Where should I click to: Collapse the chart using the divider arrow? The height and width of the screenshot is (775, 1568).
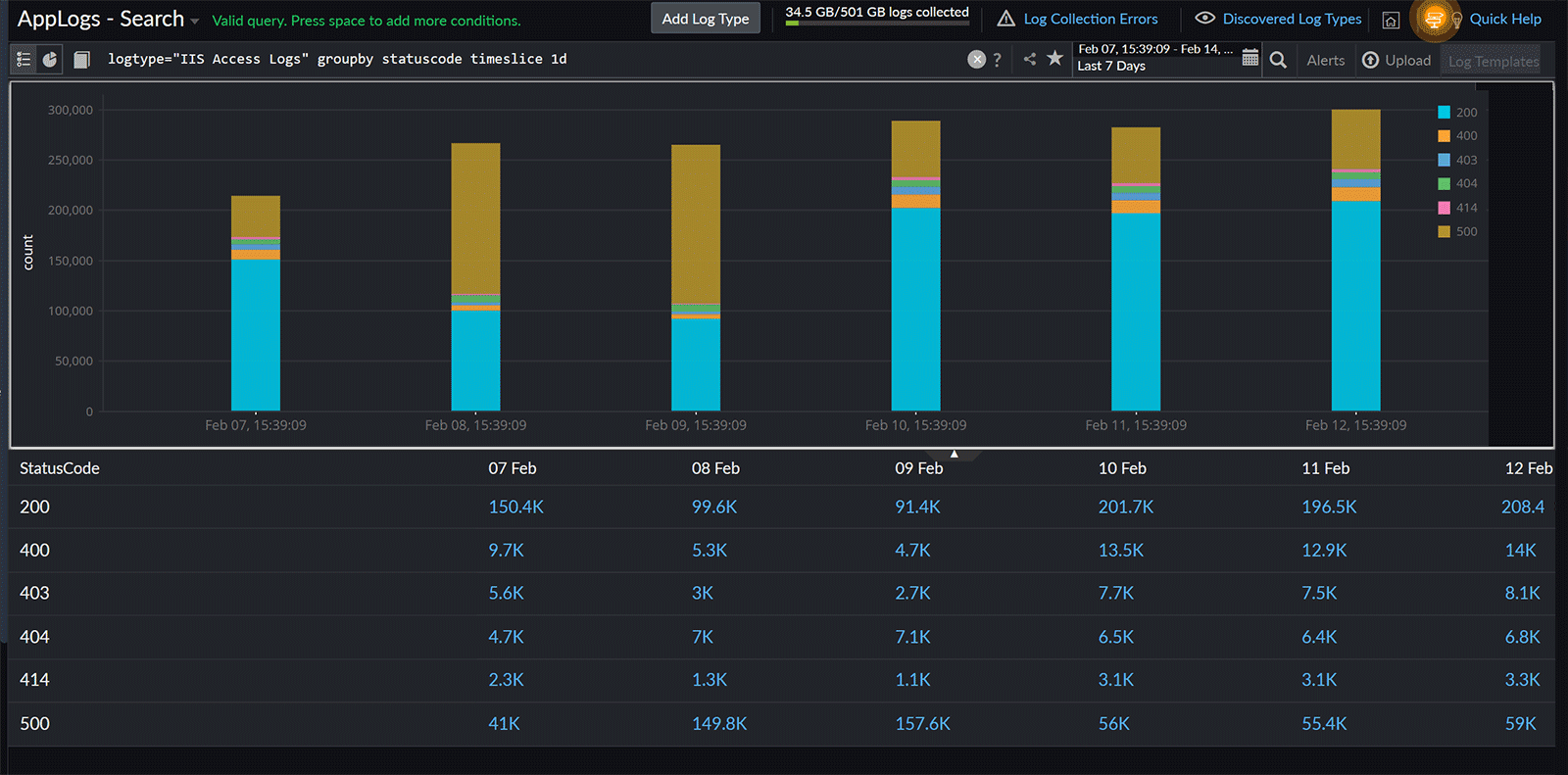(954, 454)
